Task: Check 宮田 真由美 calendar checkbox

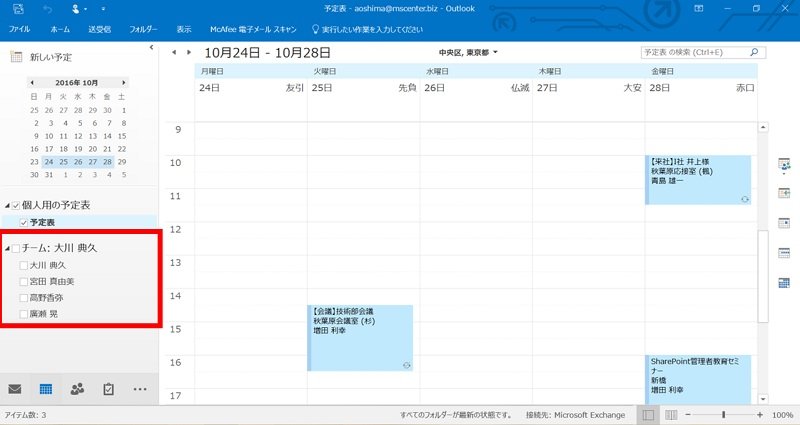Action: [23, 282]
